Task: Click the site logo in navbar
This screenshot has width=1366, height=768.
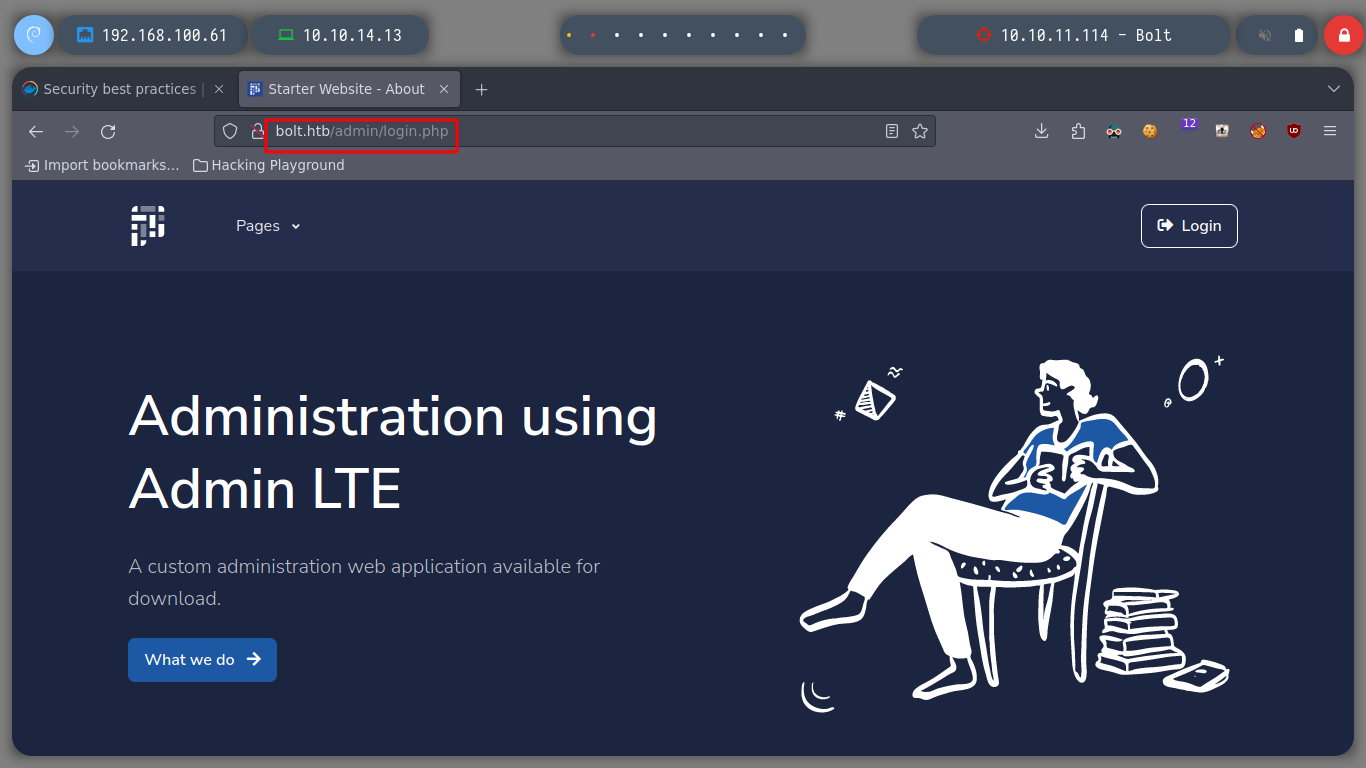Action: click(x=148, y=226)
